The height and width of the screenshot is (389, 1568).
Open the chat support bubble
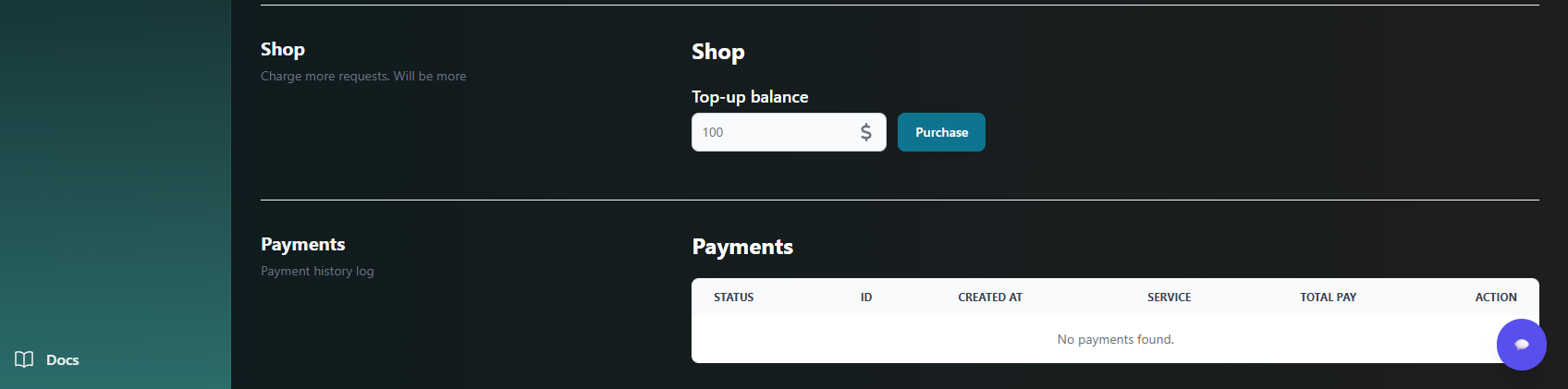click(x=1521, y=345)
